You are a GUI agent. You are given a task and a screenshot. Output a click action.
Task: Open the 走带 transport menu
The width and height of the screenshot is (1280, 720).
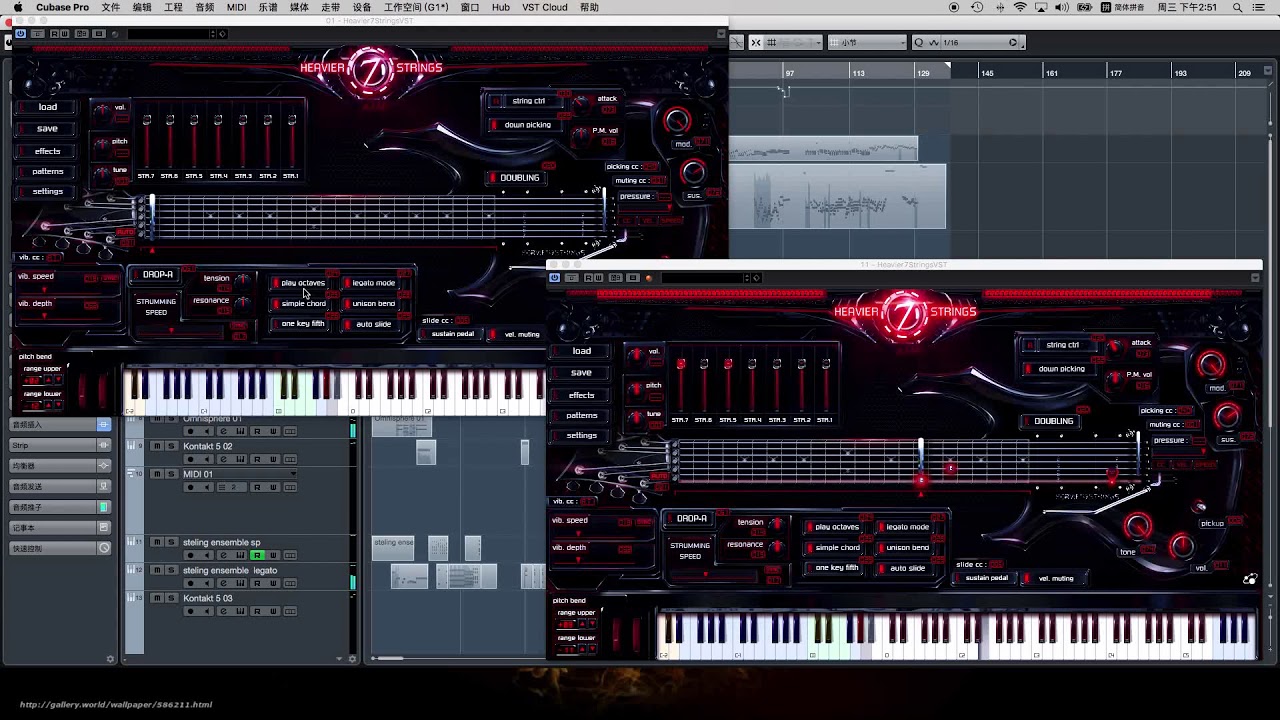(x=330, y=7)
